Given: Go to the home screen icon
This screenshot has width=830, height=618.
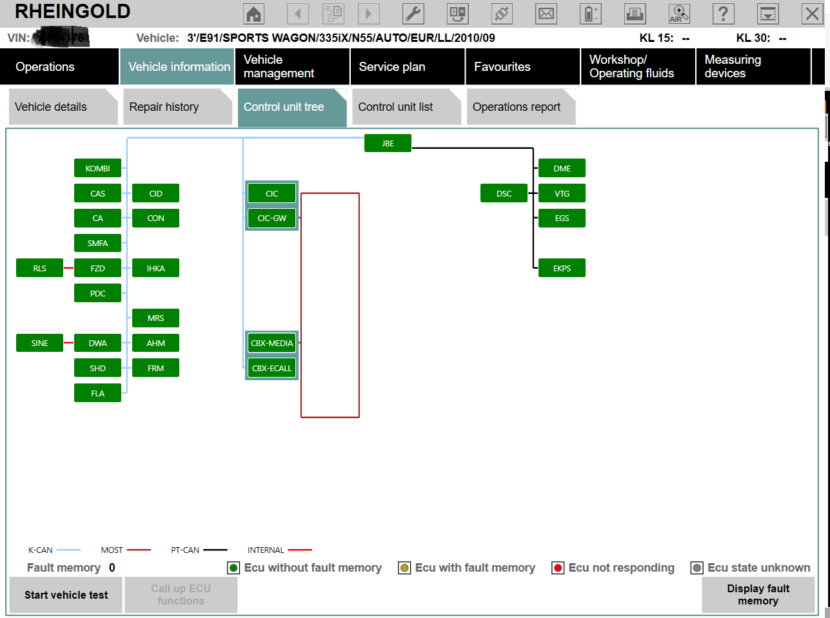Looking at the screenshot, I should [254, 14].
